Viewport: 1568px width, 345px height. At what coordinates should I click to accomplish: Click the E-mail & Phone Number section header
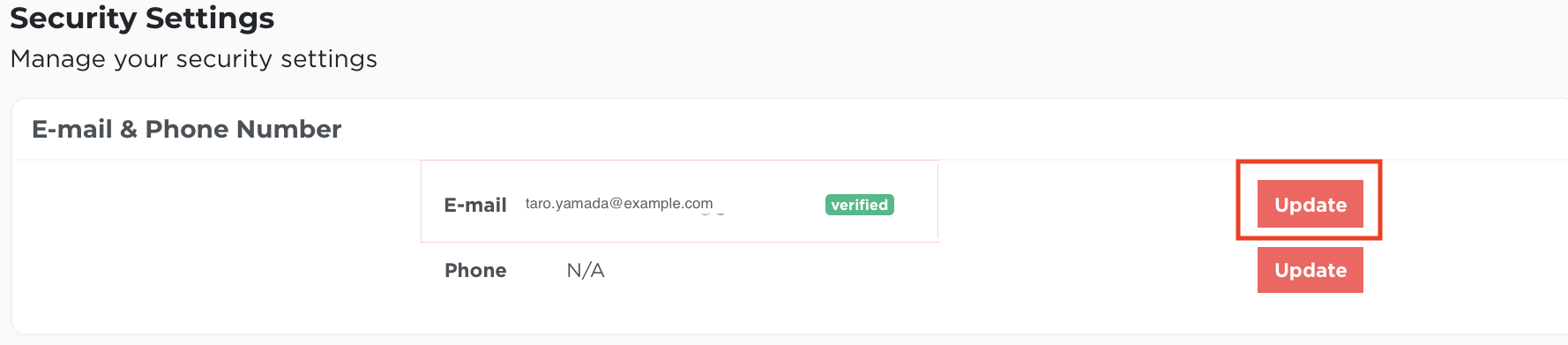coord(186,129)
